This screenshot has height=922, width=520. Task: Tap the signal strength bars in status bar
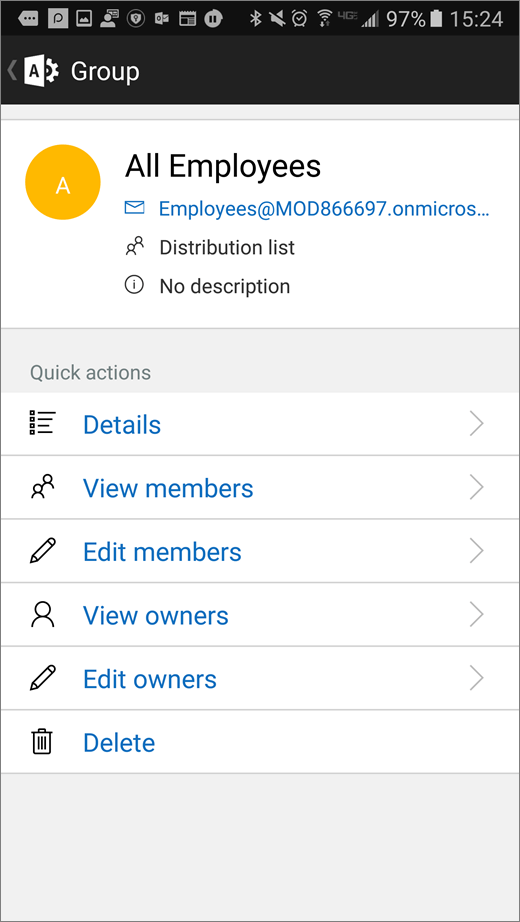370,20
